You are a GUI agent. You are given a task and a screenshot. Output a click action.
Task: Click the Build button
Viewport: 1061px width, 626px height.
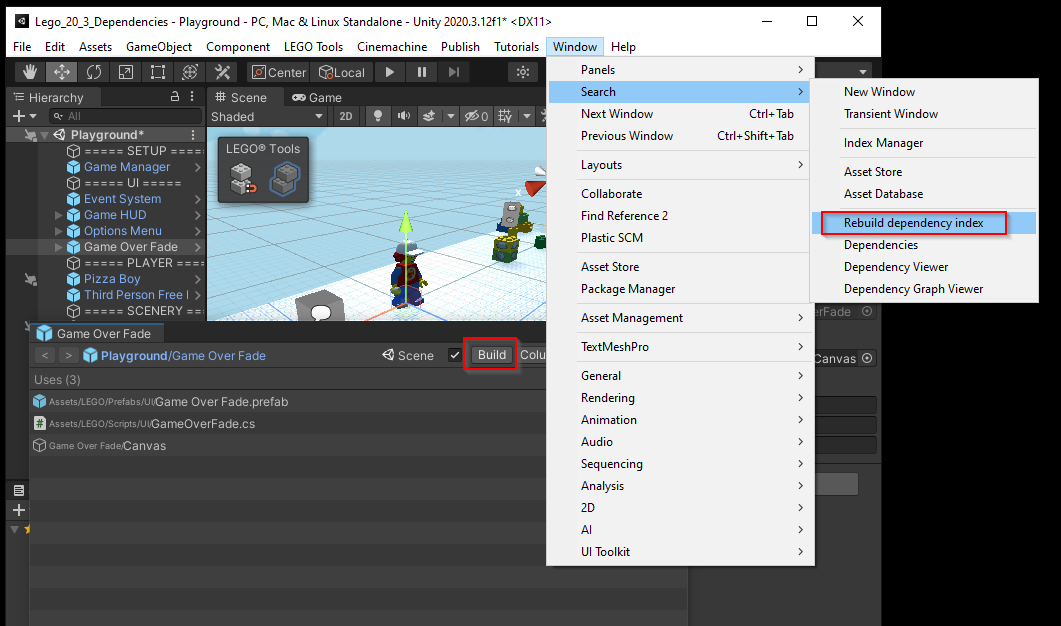coord(491,355)
